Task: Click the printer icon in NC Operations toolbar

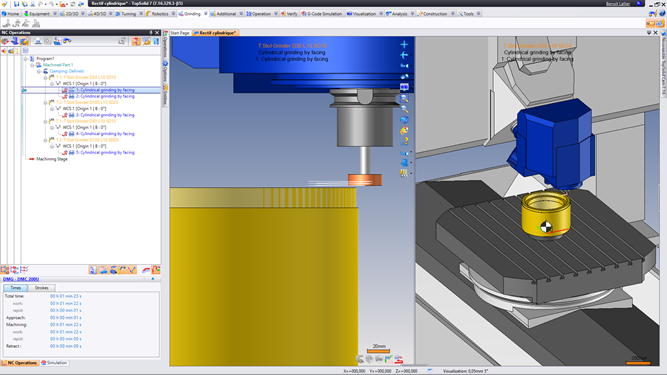Action: tap(38, 41)
